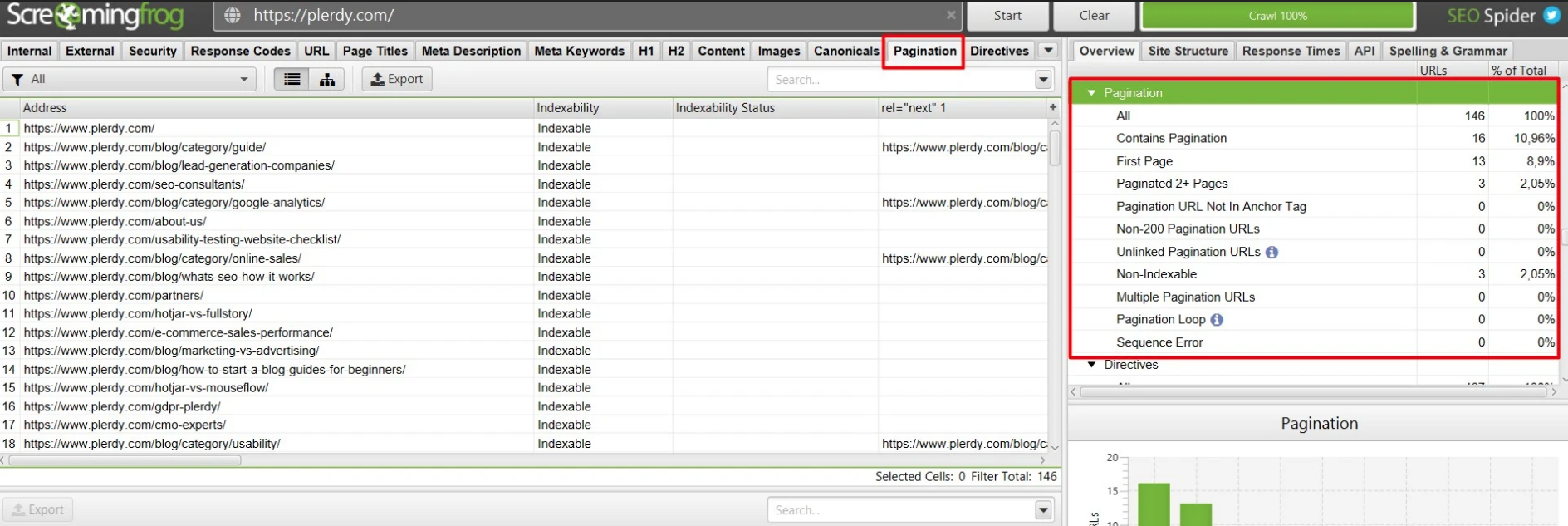Open the Page Titles tab
1568x526 pixels.
[x=375, y=51]
